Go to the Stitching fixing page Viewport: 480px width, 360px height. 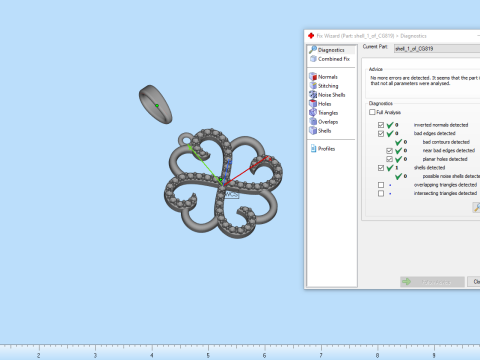(324, 86)
